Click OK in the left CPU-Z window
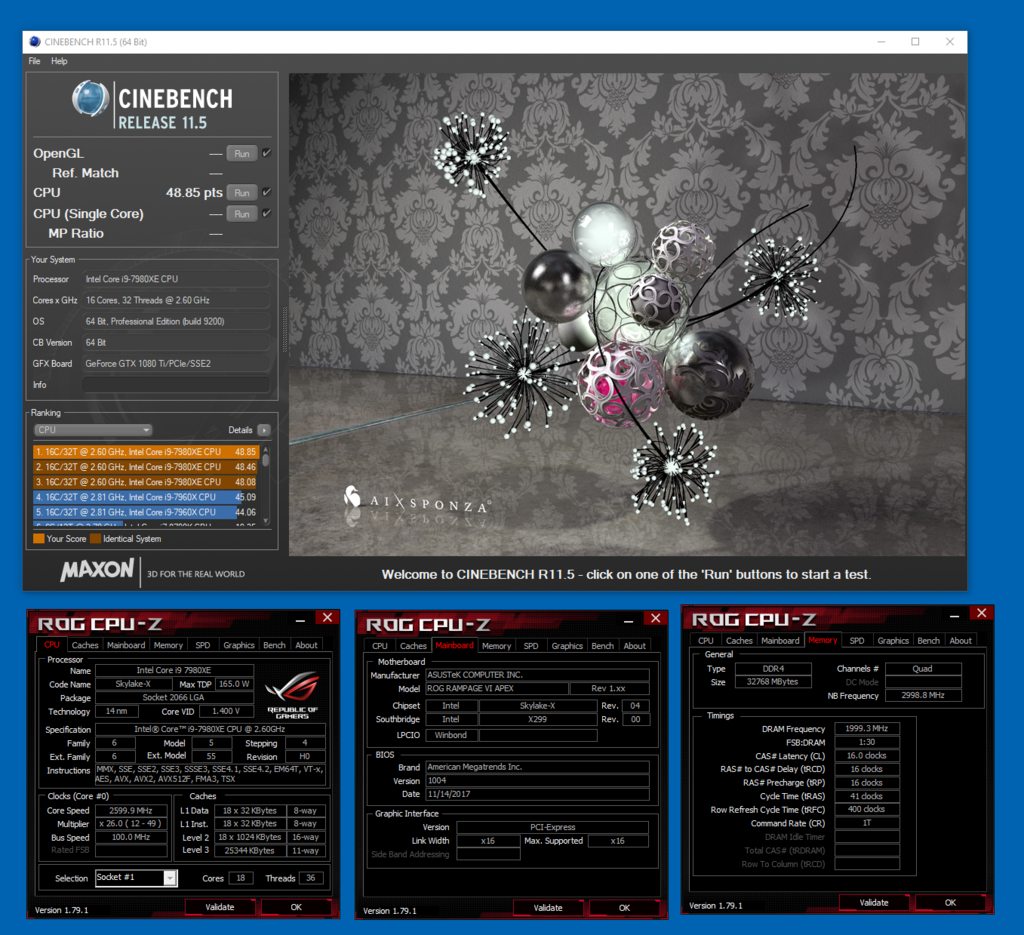The height and width of the screenshot is (935, 1024). pyautogui.click(x=296, y=907)
